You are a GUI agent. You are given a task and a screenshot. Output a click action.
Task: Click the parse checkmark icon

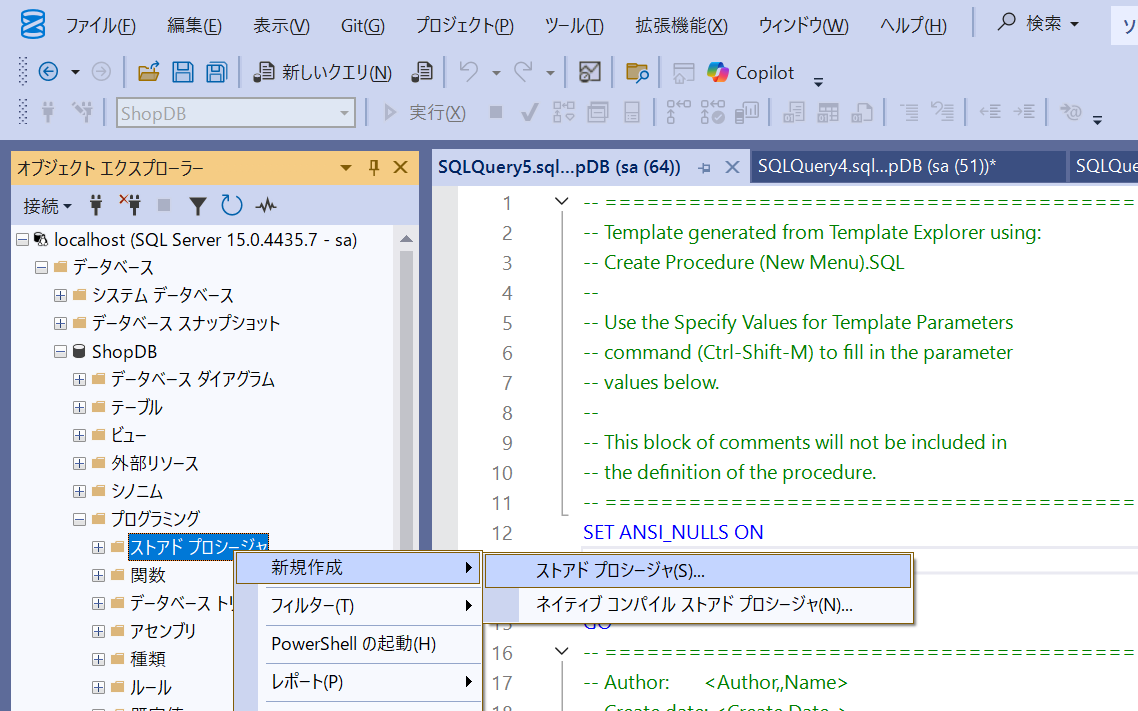(x=530, y=112)
